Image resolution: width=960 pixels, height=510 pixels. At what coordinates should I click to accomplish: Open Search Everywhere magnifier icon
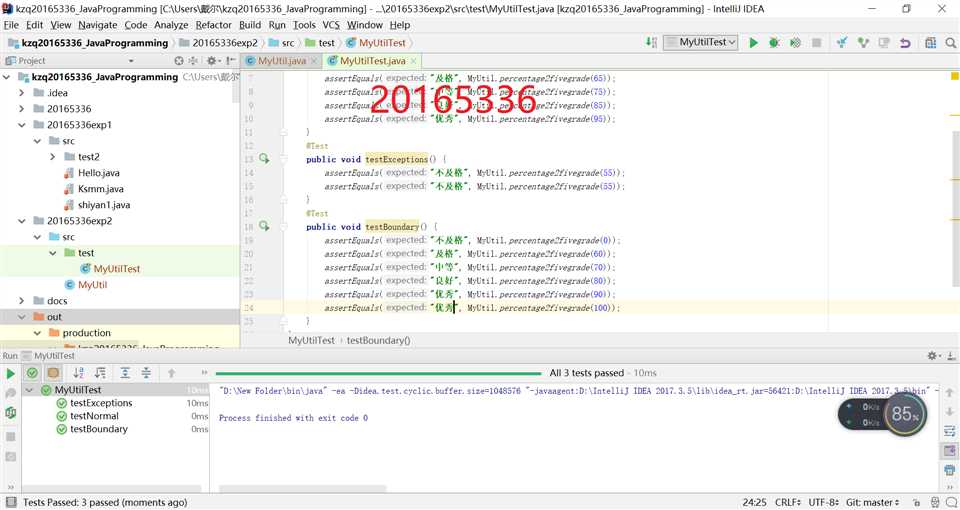[950, 43]
